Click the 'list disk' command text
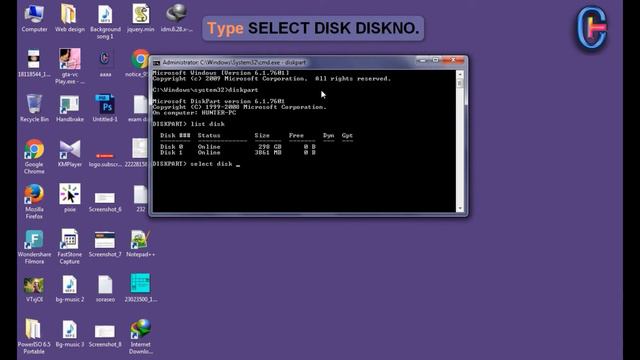 point(207,124)
